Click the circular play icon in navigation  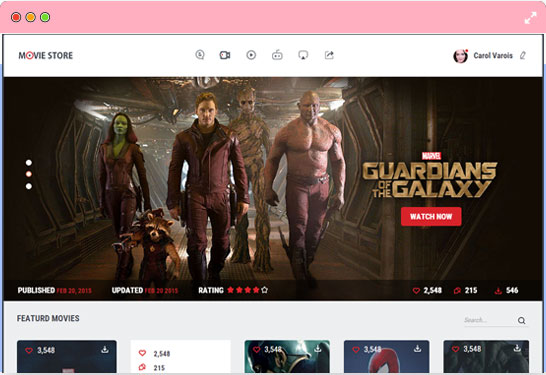click(x=251, y=55)
